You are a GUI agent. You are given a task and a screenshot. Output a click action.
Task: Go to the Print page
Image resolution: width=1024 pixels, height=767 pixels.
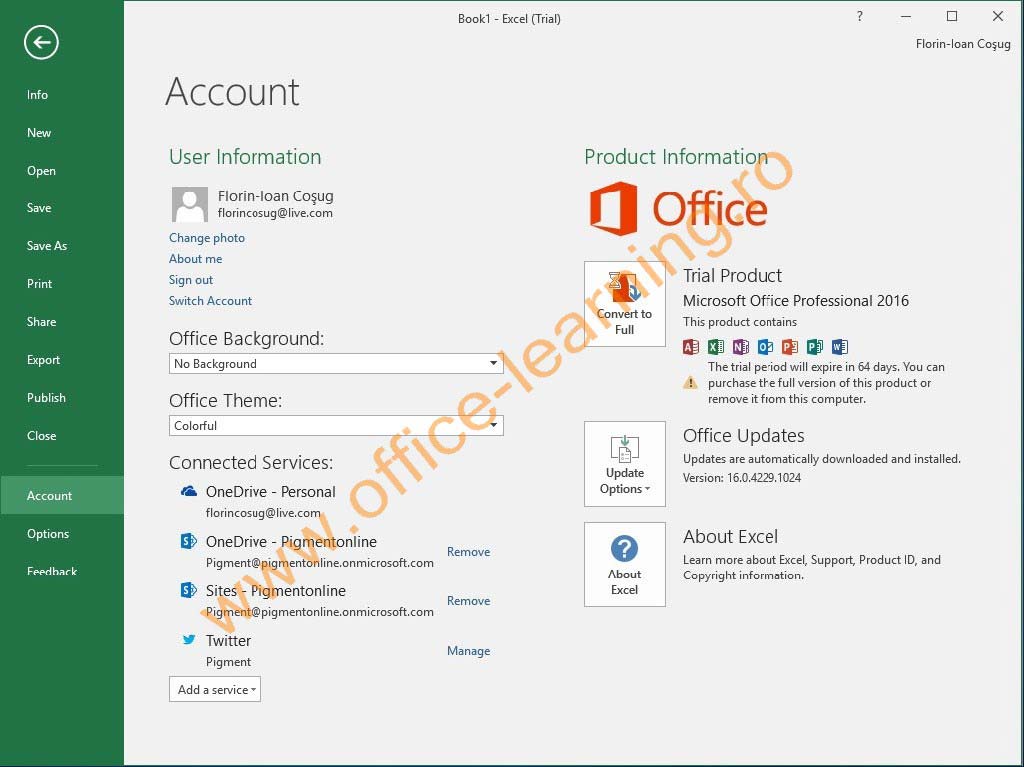click(39, 284)
